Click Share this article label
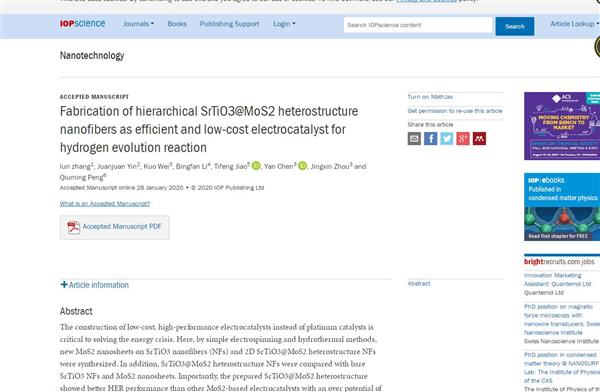Viewport: 600px width, 392px height. pos(430,125)
